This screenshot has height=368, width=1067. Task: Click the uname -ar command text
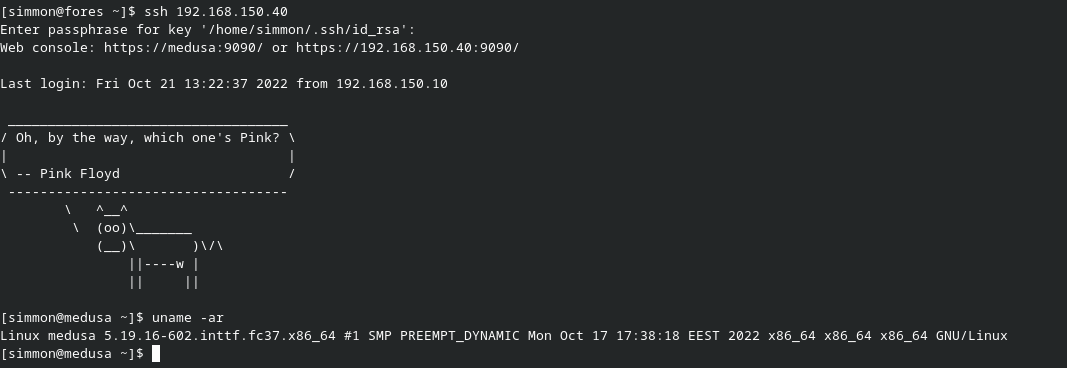pos(188,318)
